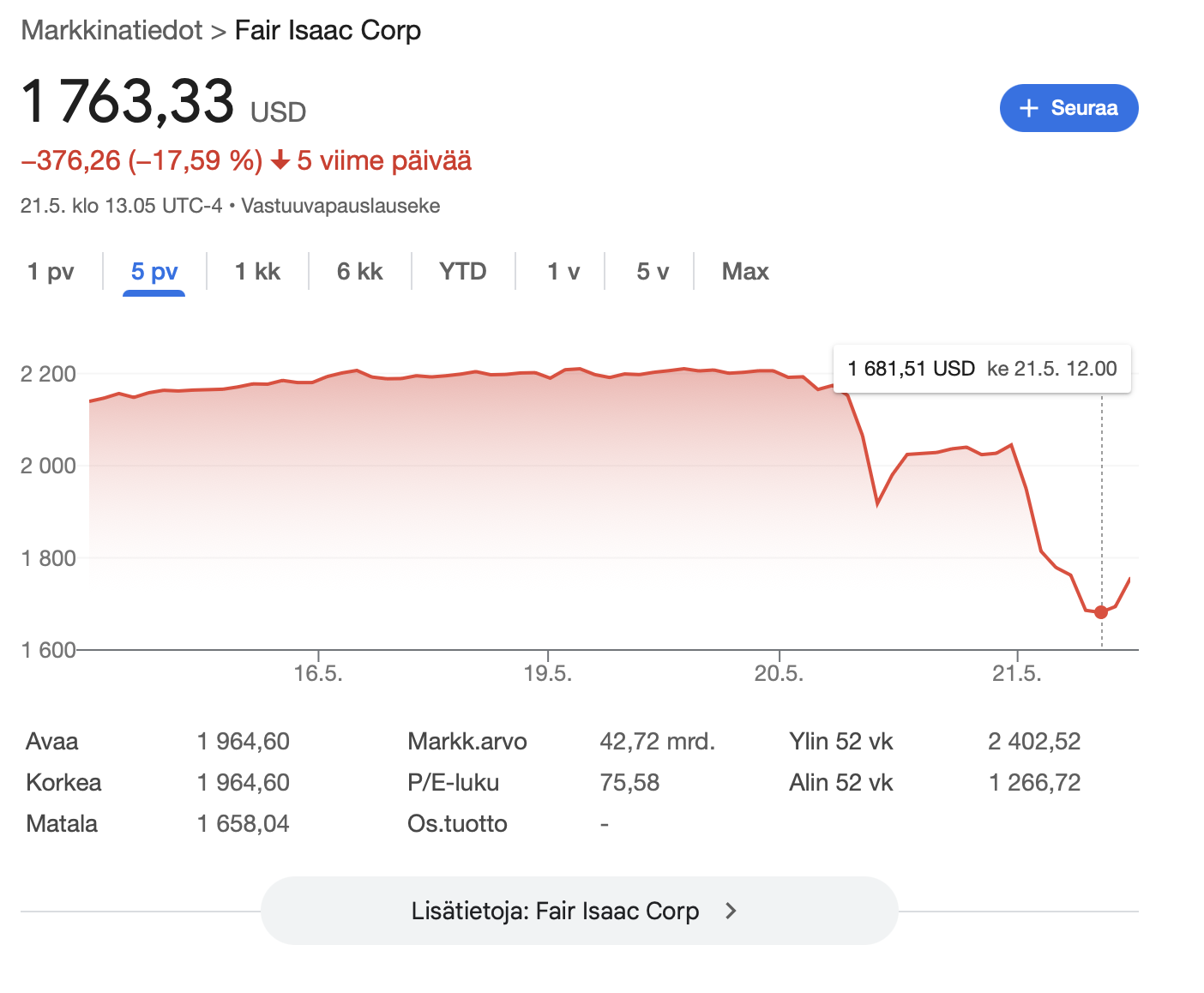Open the Markkinatiedot breadcrumb link
This screenshot has width=1204, height=993.
click(x=111, y=30)
